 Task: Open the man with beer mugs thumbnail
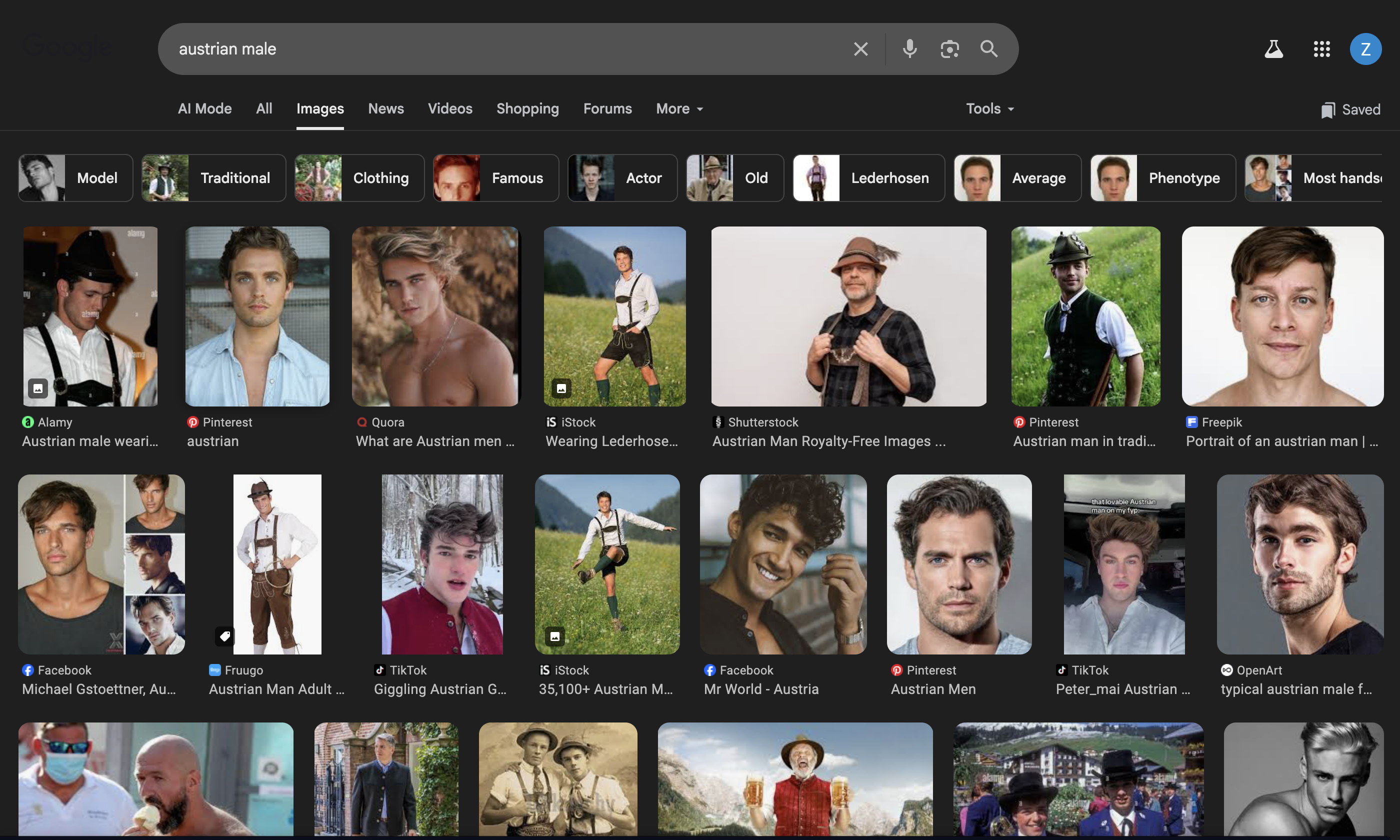[x=795, y=779]
